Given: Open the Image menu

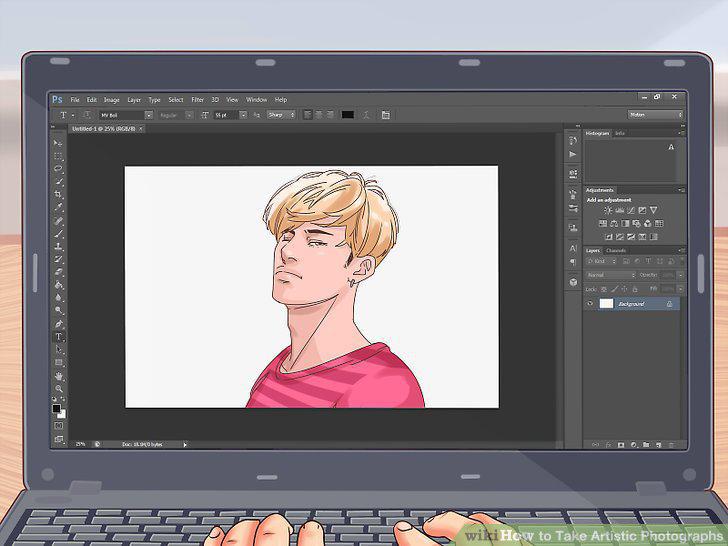Looking at the screenshot, I should (x=111, y=99).
